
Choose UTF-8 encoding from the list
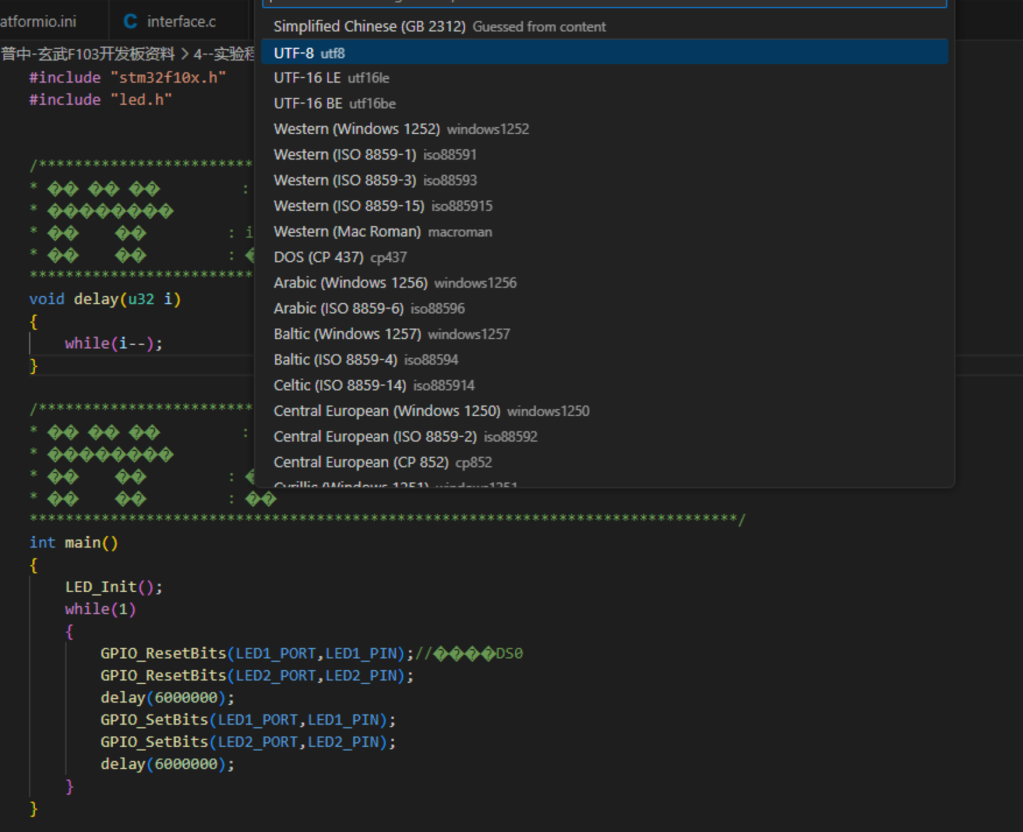point(309,52)
